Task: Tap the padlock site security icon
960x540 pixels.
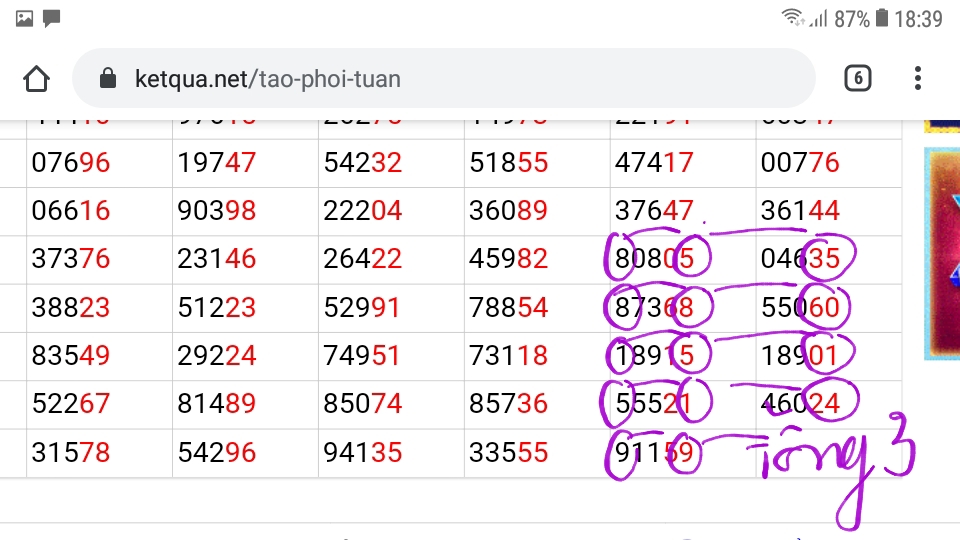Action: point(108,78)
